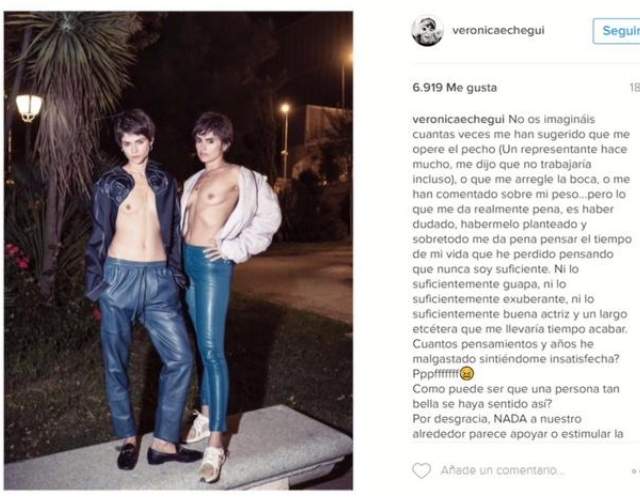Focus the Añade un comentario field

pos(502,471)
